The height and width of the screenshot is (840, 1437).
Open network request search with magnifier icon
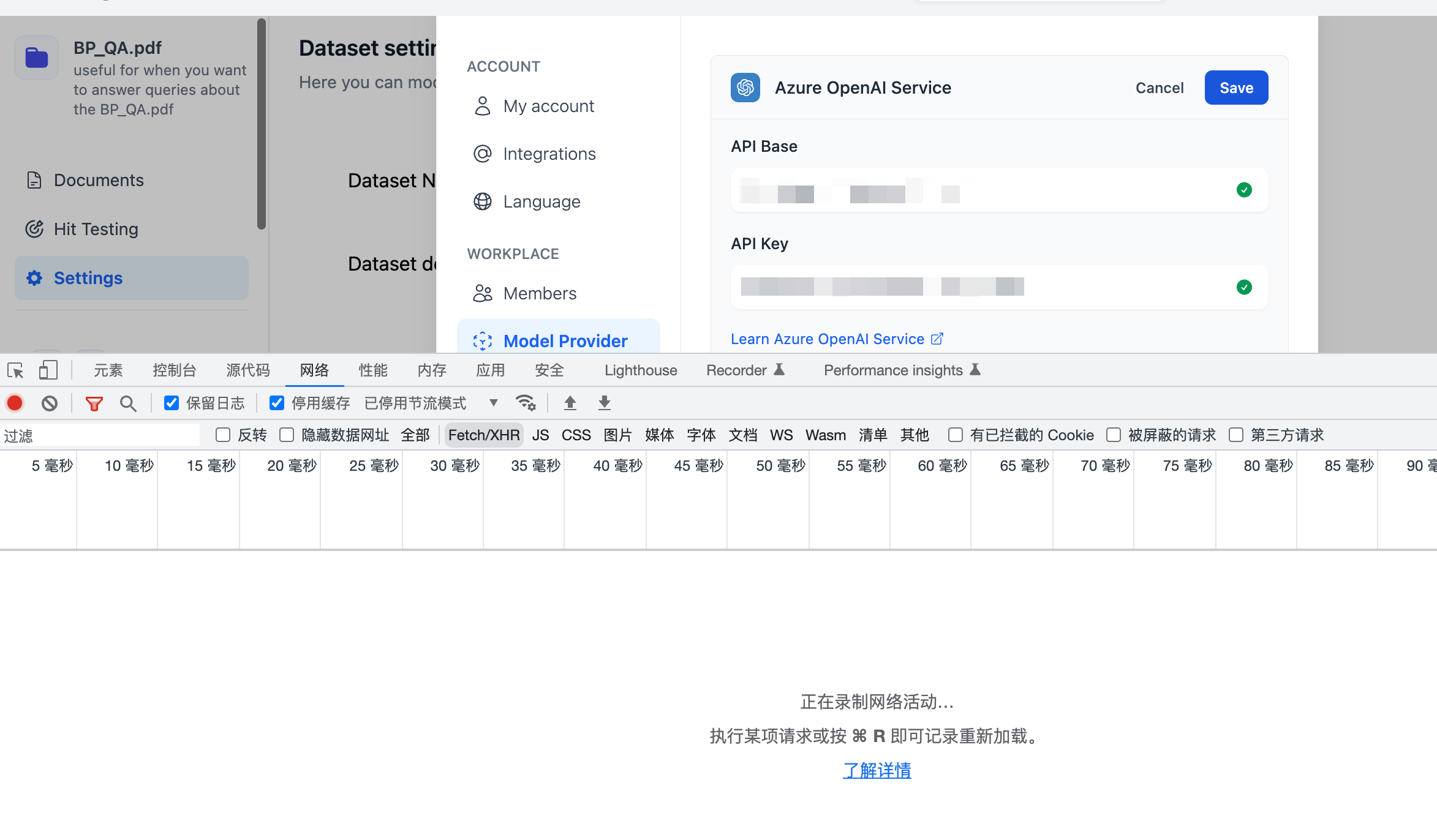[x=128, y=403]
